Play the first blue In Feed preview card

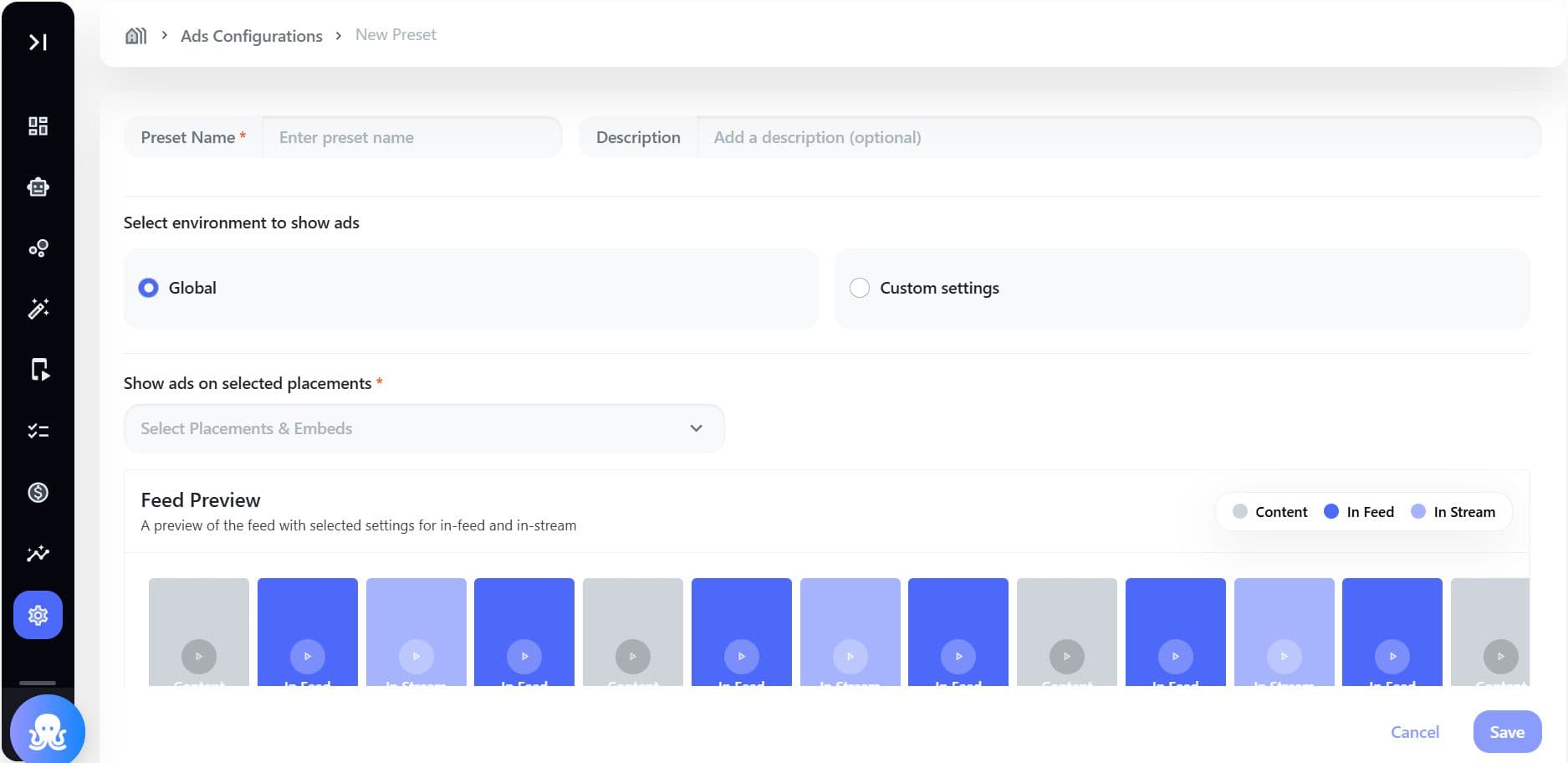[x=307, y=656]
